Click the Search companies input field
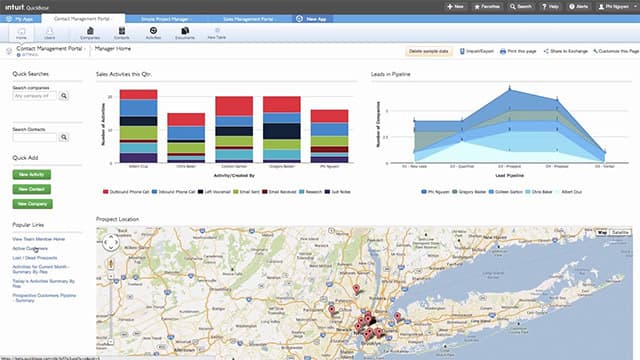The image size is (640, 360). coord(35,96)
